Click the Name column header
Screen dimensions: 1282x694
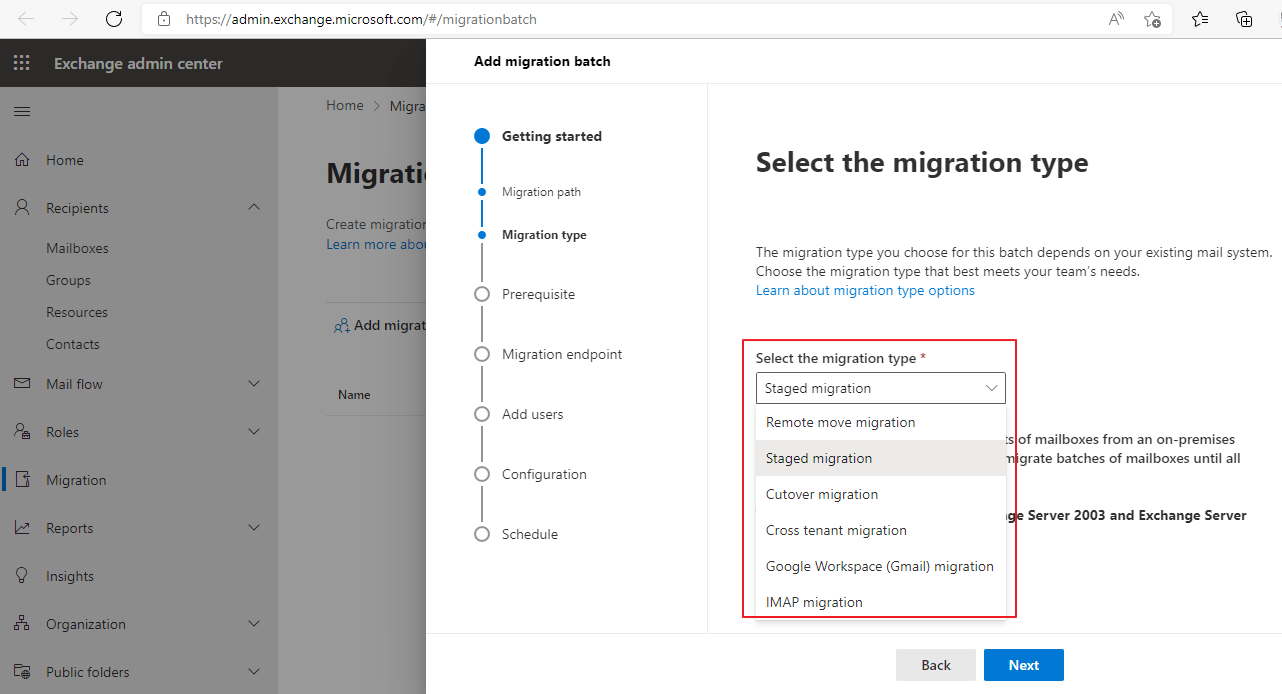pyautogui.click(x=354, y=395)
